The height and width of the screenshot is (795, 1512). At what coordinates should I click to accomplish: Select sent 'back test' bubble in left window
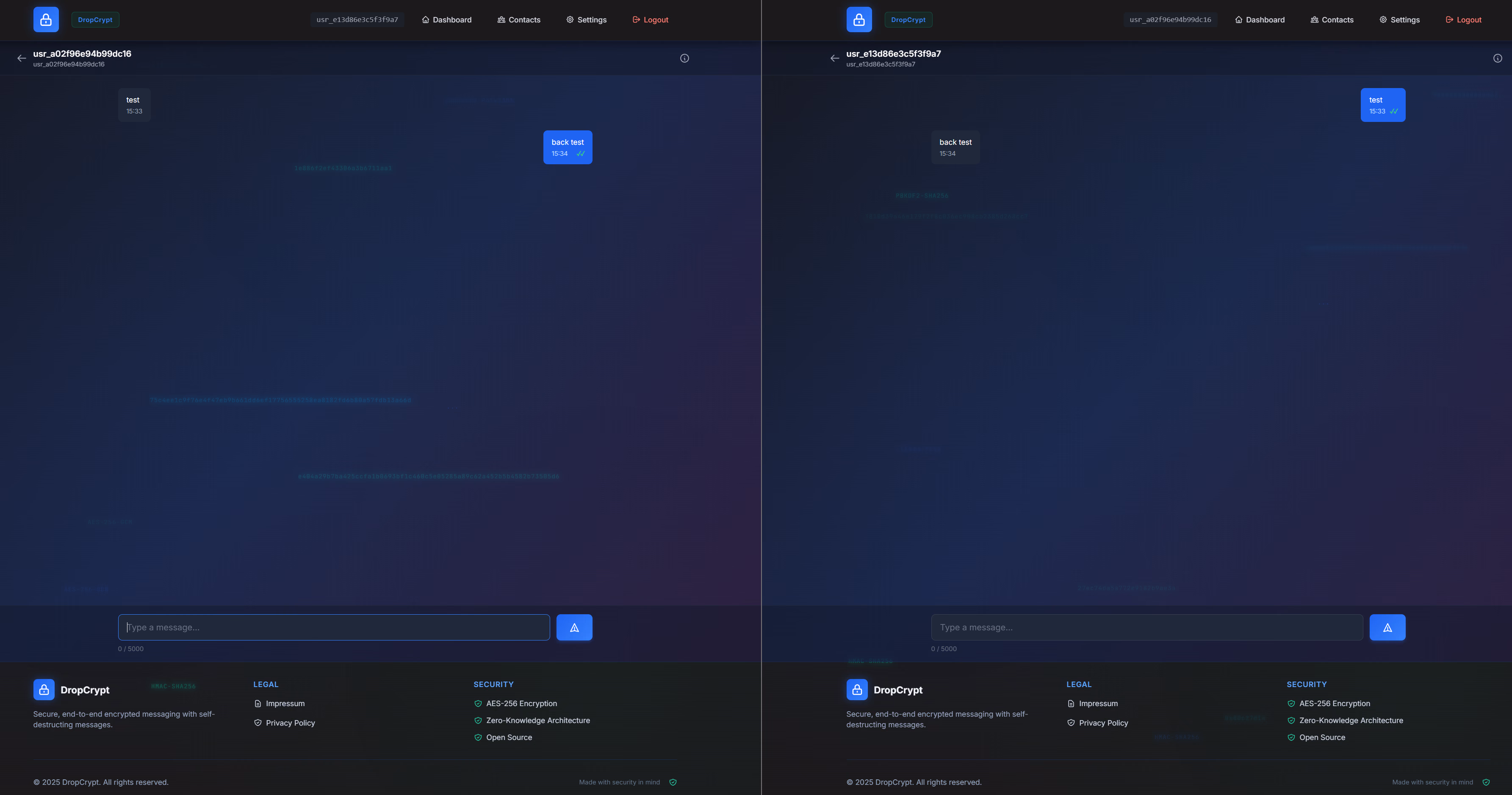pyautogui.click(x=568, y=147)
